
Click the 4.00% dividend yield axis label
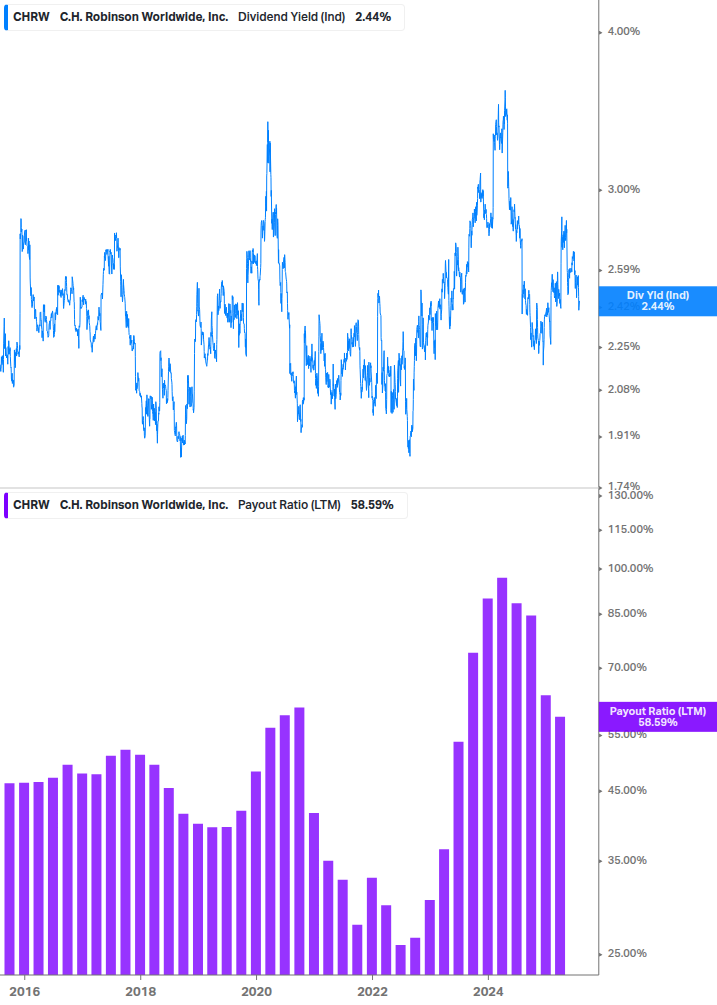click(x=623, y=31)
